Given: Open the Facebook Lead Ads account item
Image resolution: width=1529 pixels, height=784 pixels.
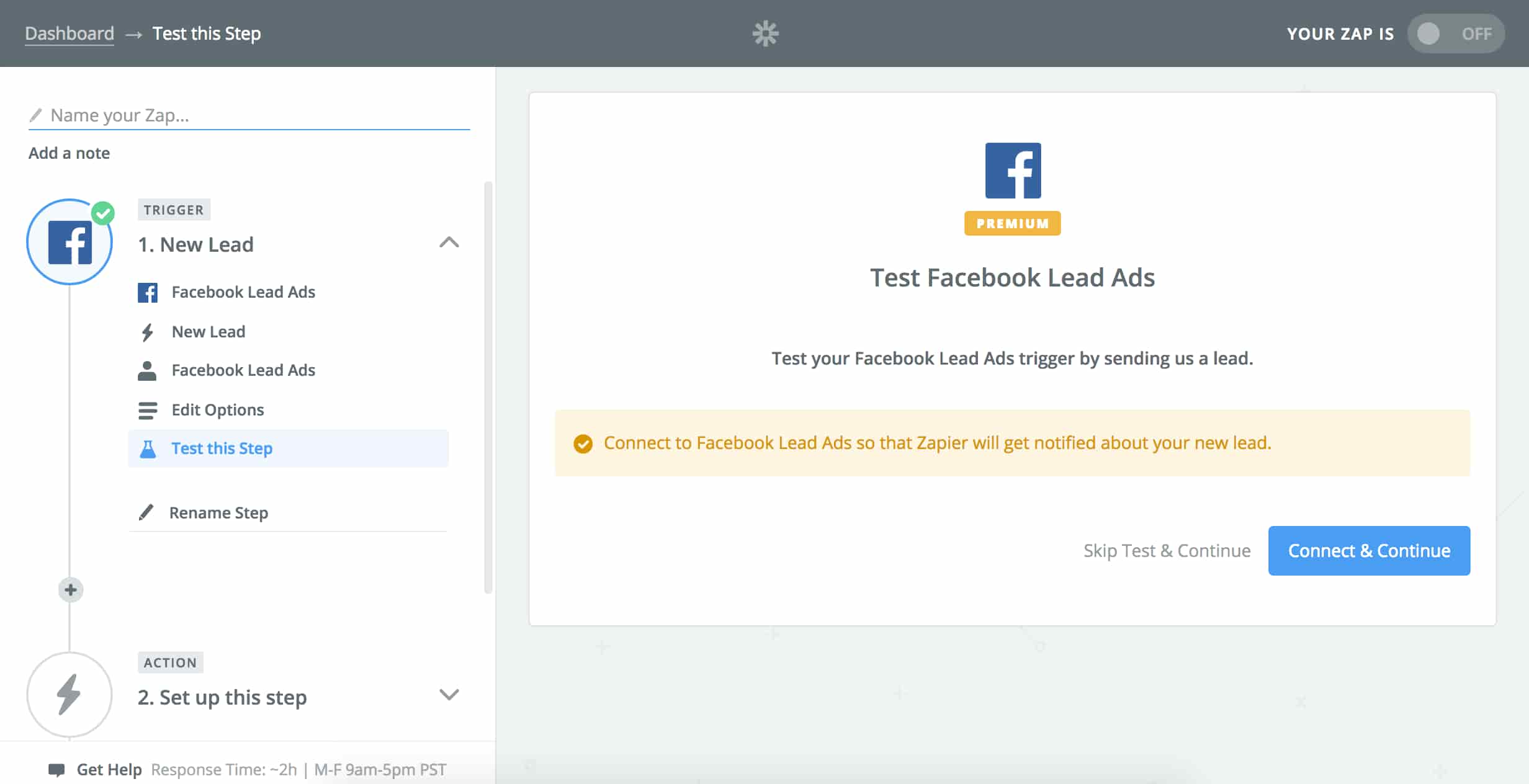Looking at the screenshot, I should 289,370.
